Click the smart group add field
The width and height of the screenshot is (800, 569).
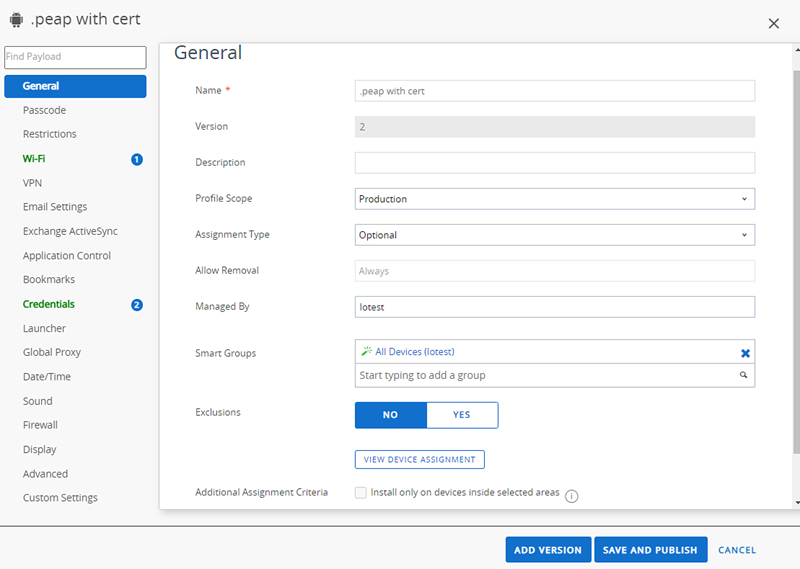[555, 376]
